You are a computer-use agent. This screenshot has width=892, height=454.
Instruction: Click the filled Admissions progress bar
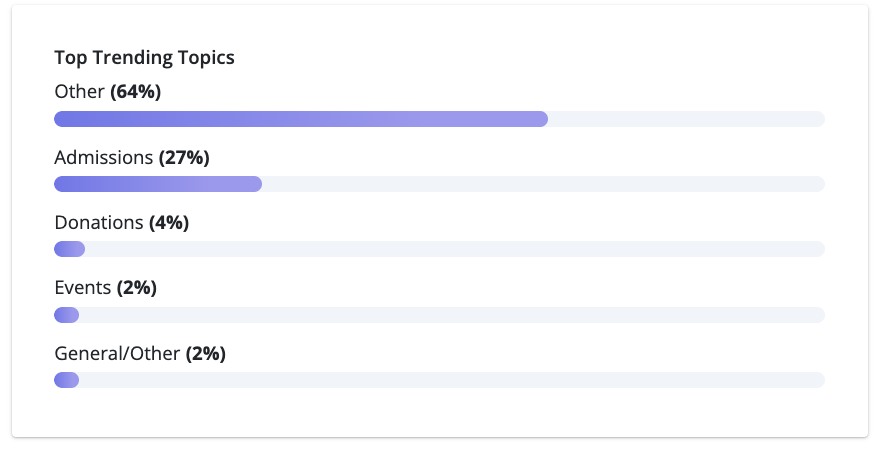pos(158,184)
